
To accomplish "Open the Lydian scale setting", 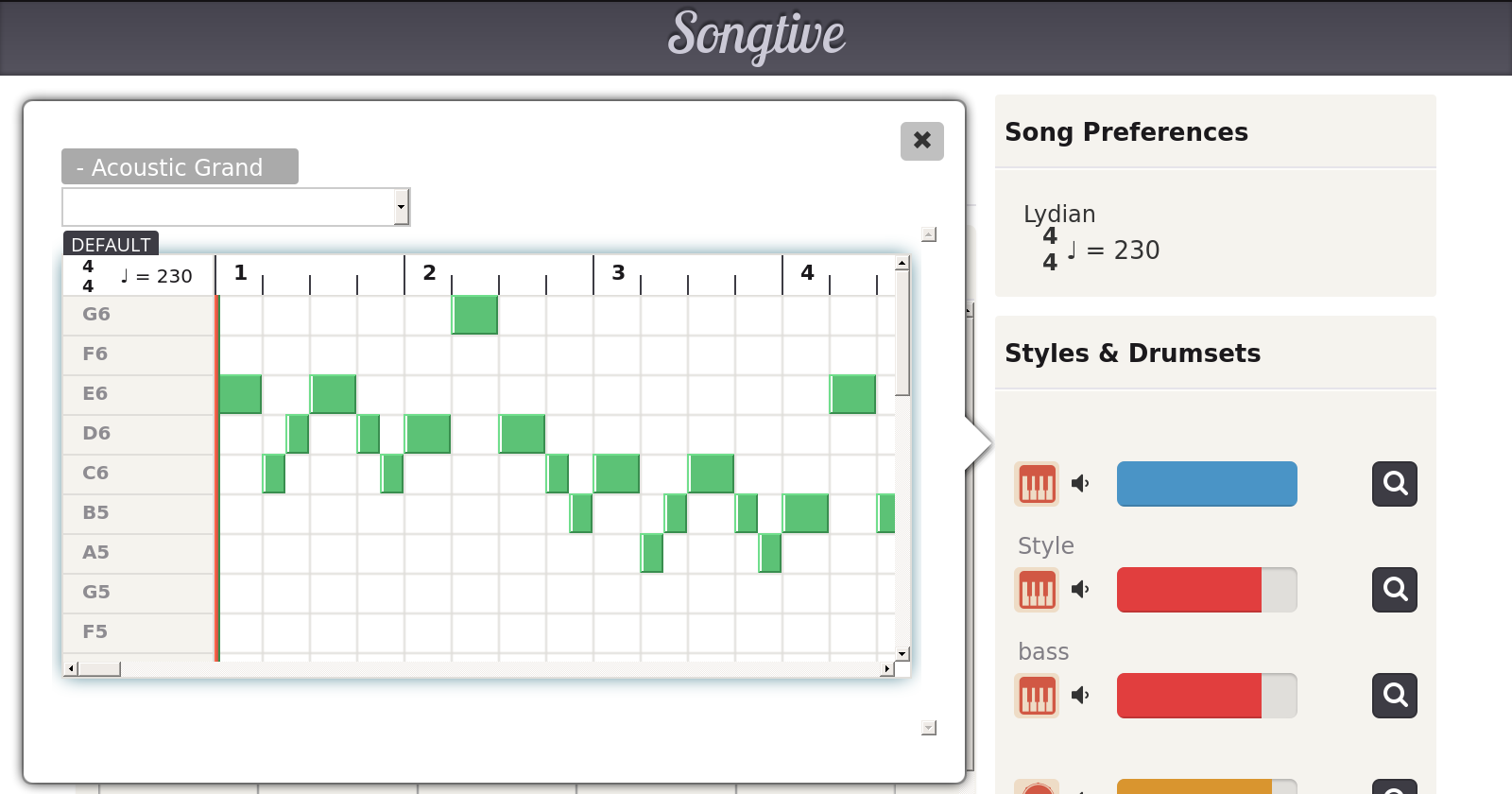I will (x=1059, y=215).
